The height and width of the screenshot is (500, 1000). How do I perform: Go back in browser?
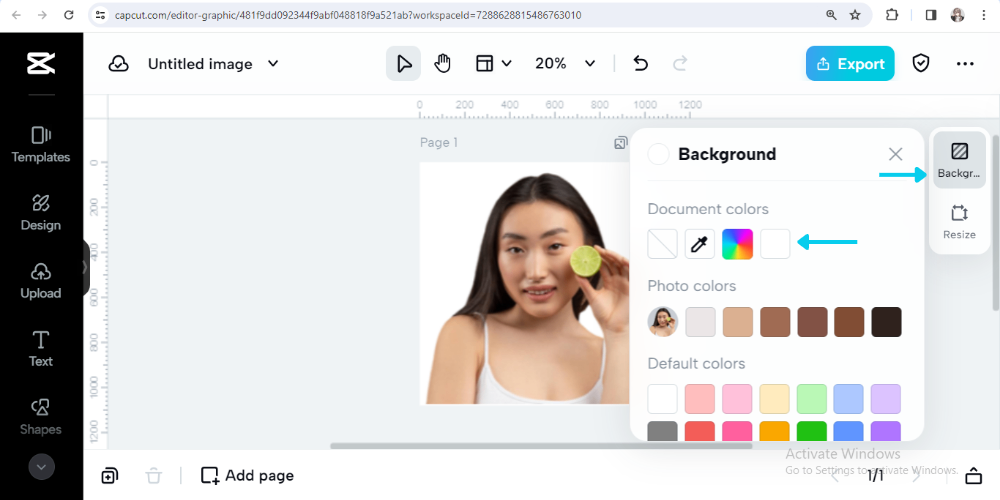(16, 15)
